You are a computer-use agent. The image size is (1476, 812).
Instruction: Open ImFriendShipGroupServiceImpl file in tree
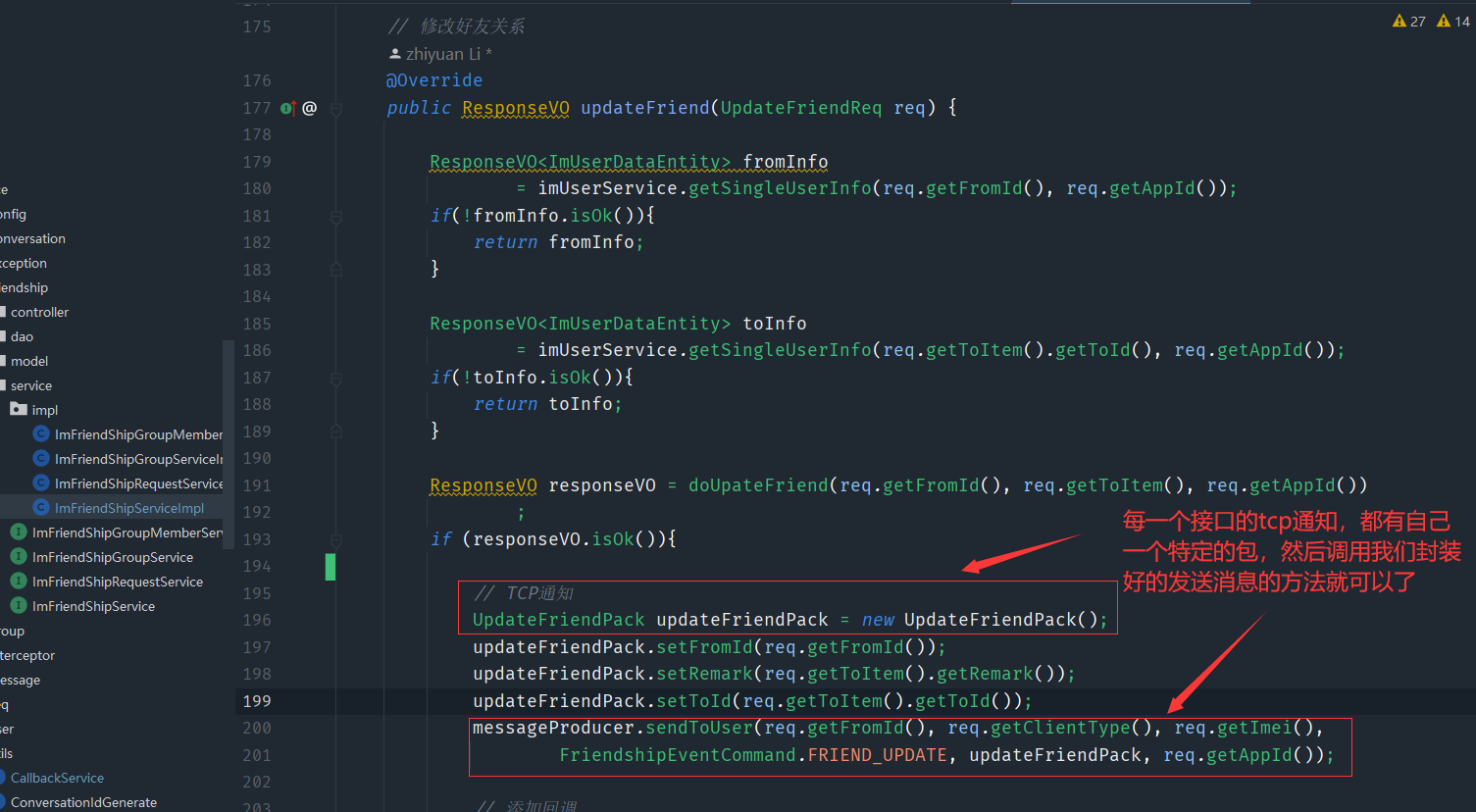[138, 459]
